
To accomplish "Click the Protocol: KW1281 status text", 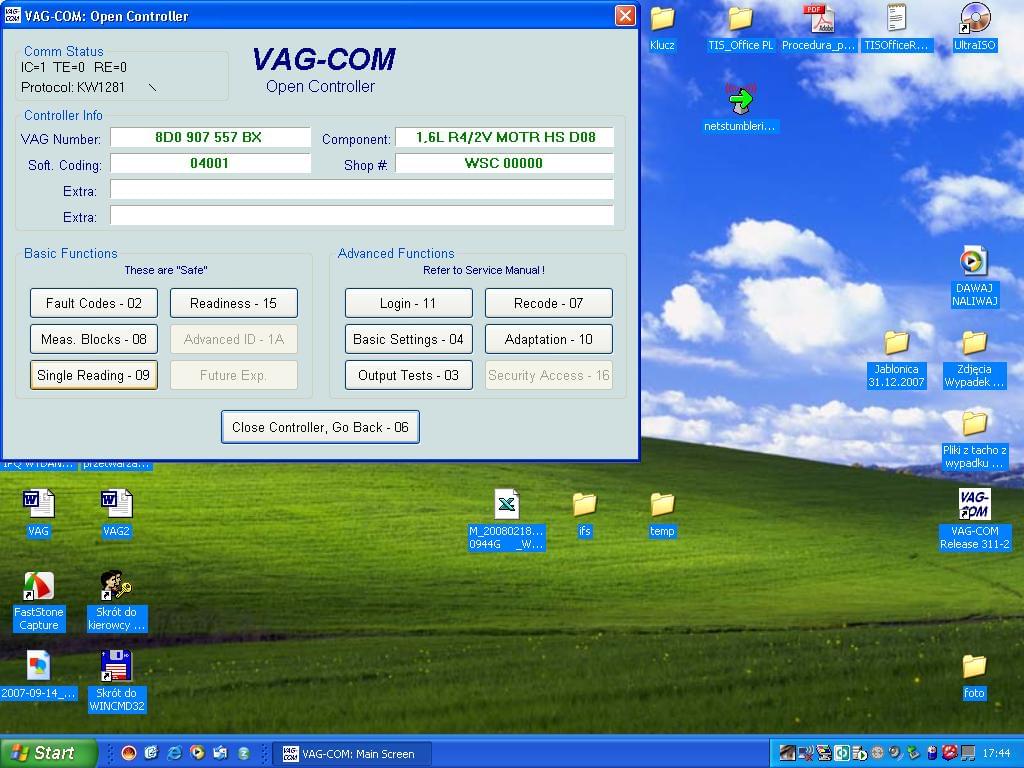I will point(72,87).
